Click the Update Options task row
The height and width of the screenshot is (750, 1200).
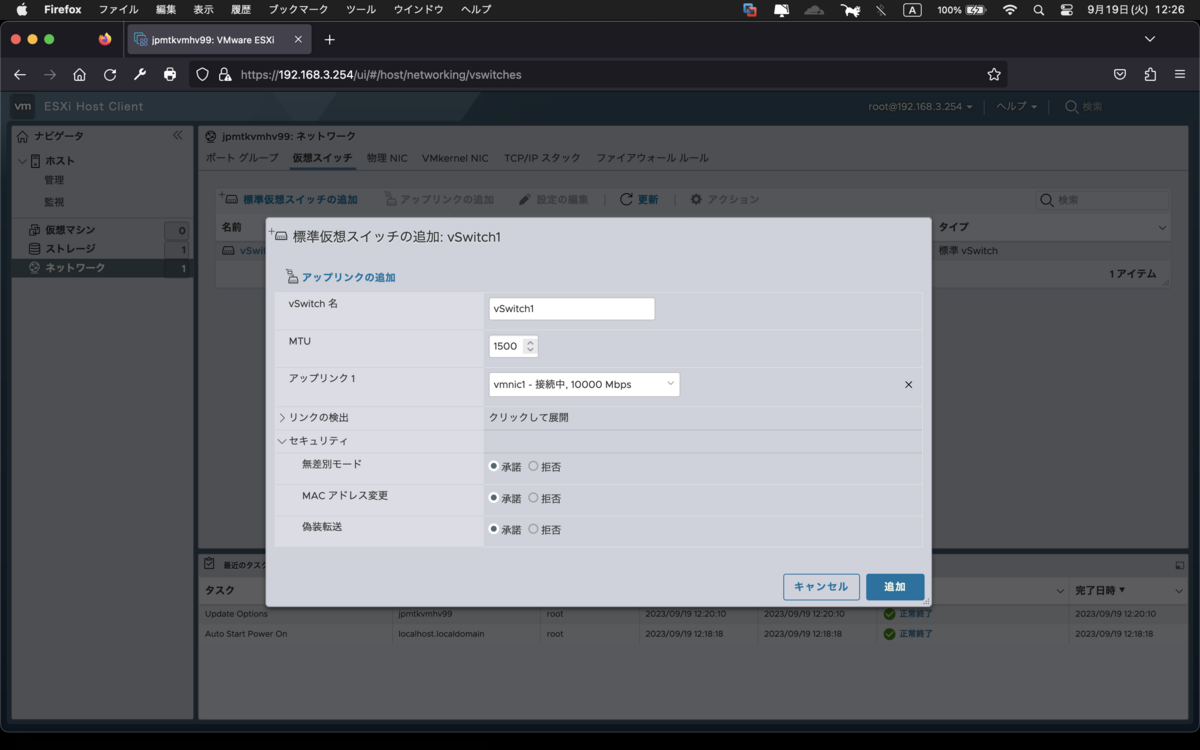[693, 614]
